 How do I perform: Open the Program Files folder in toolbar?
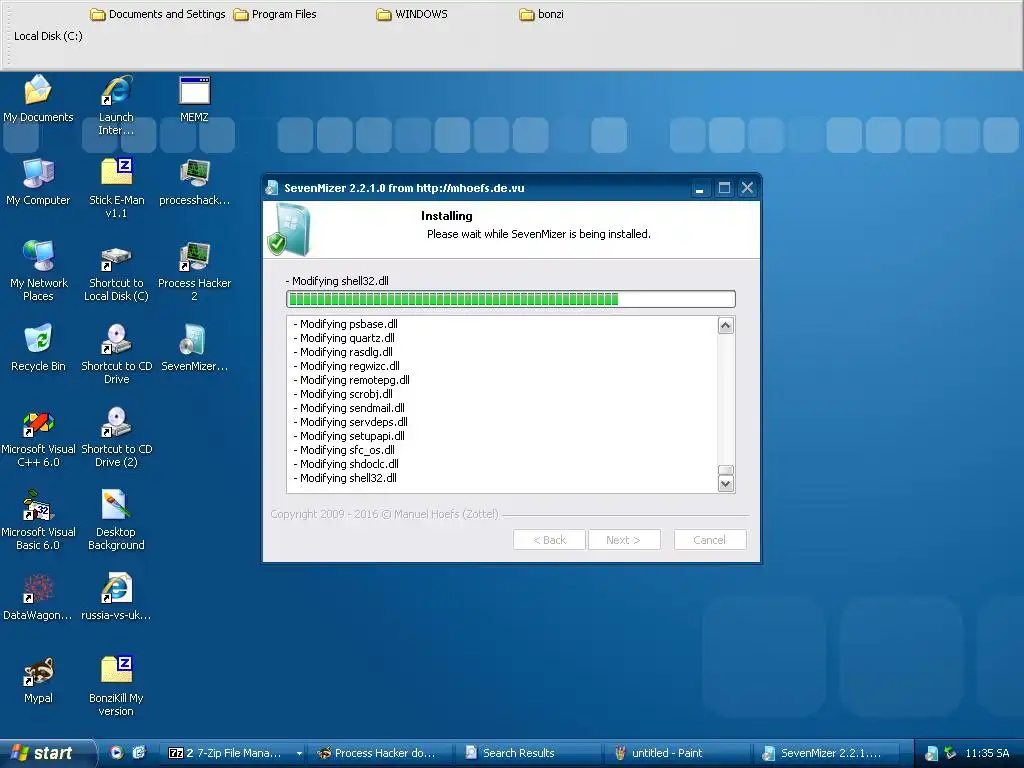pos(275,14)
